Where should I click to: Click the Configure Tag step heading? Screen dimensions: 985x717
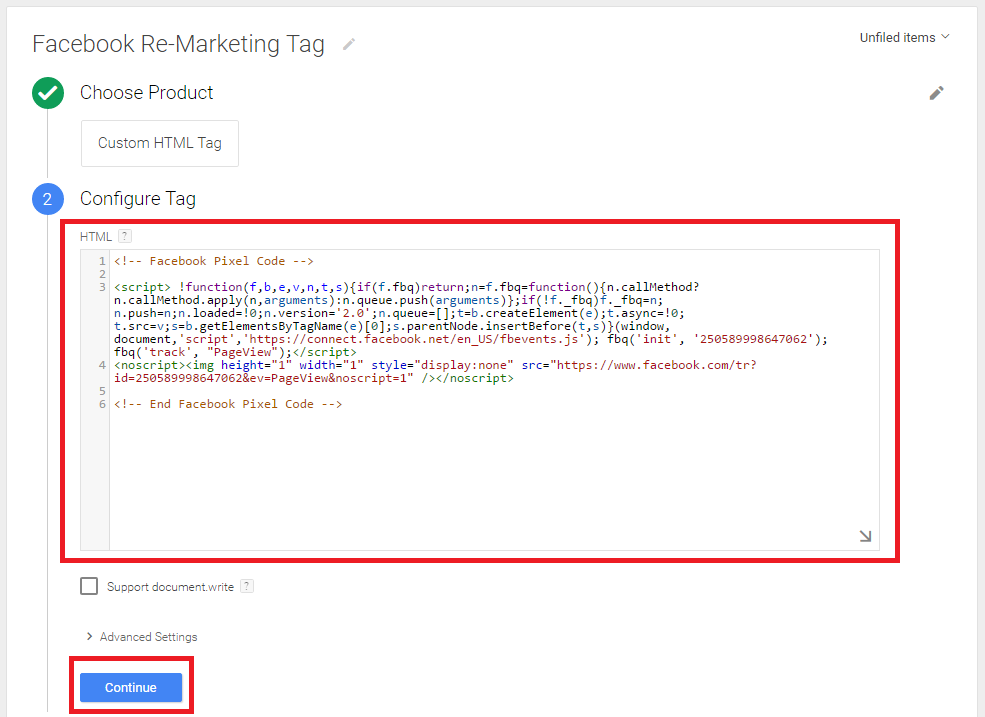138,199
